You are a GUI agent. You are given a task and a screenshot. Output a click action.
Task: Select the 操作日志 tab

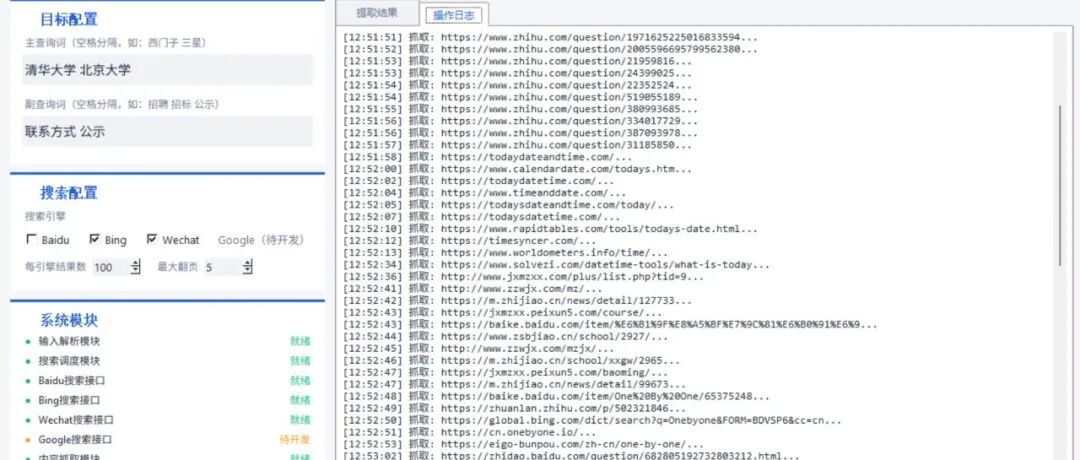pyautogui.click(x=453, y=14)
